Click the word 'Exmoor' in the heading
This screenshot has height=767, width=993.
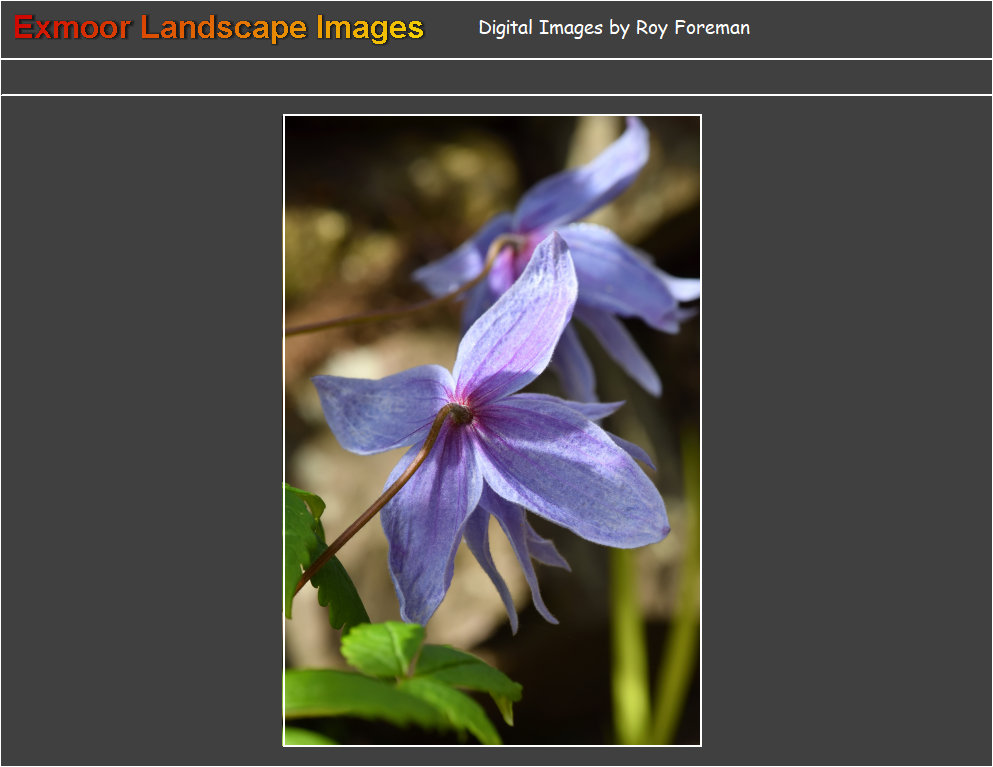point(72,28)
